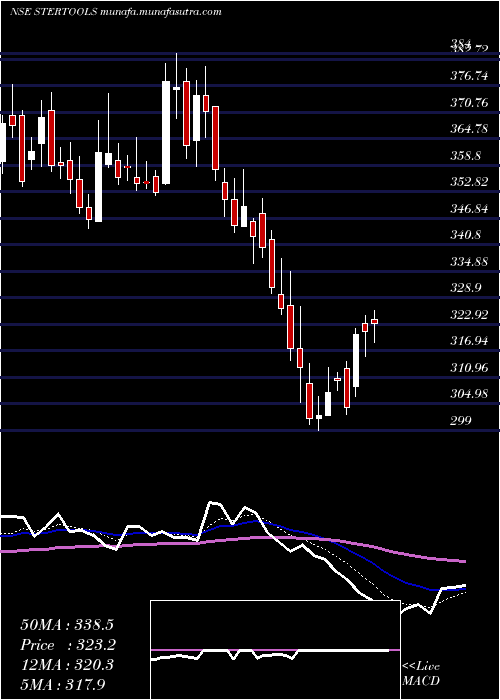The width and height of the screenshot is (500, 700).
Task: Select the 370.76 price level label
Action: pos(469,103)
